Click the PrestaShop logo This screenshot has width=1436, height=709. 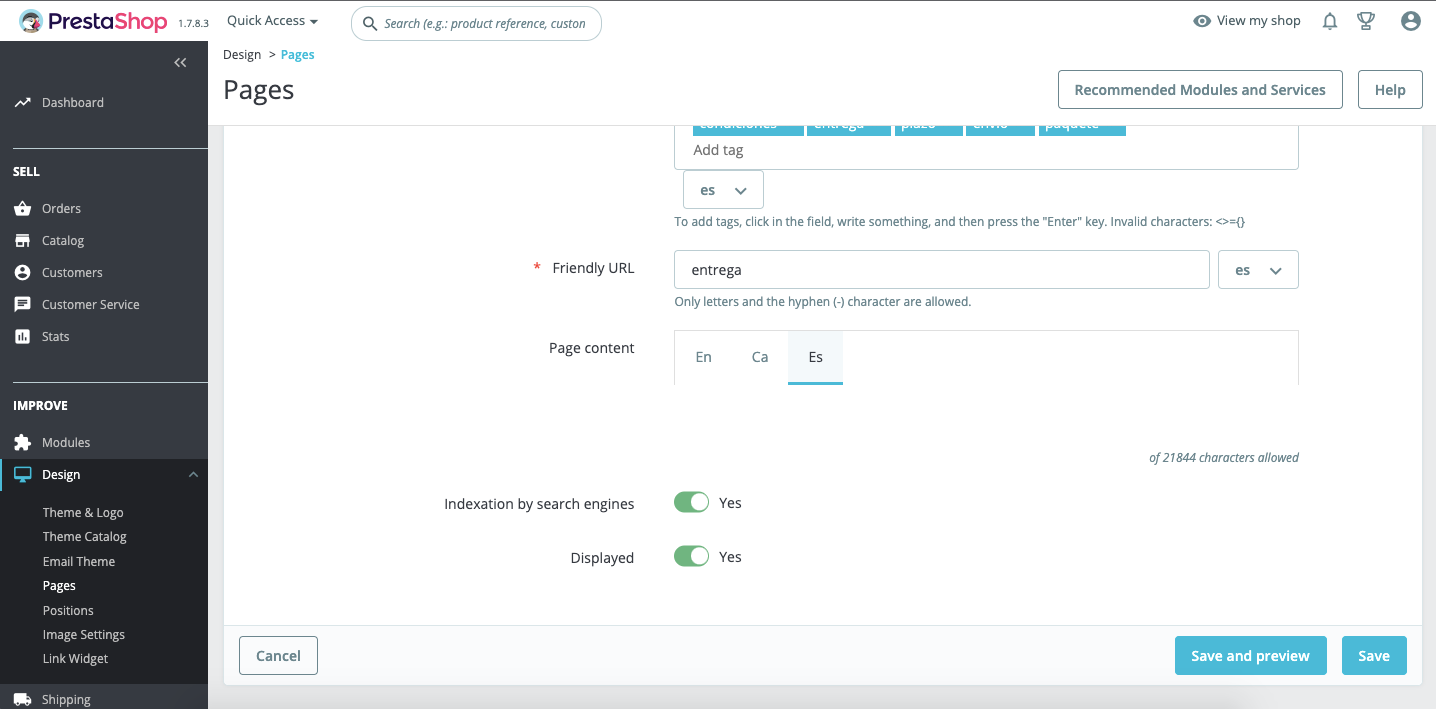click(x=93, y=21)
